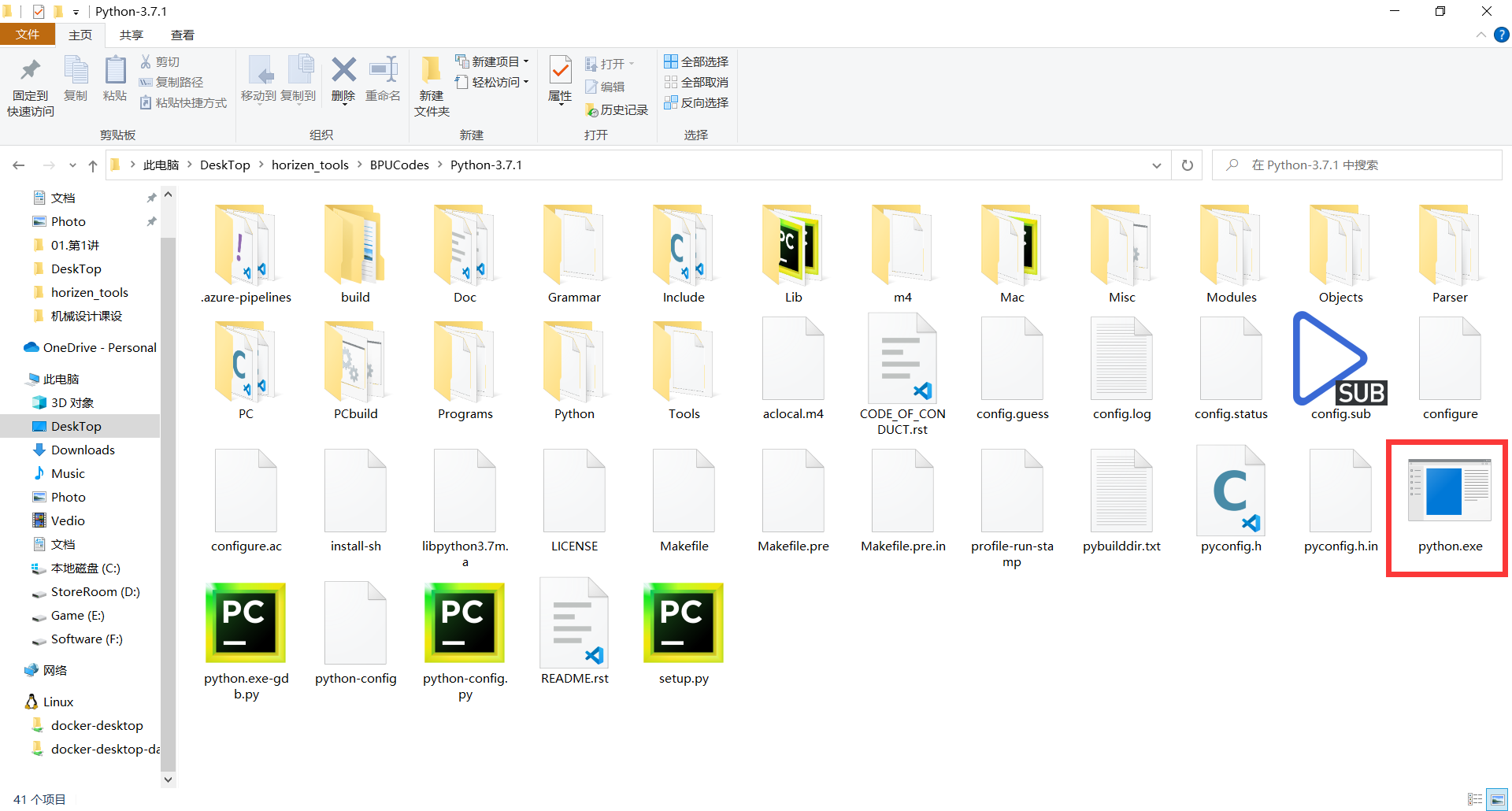
Task: Refresh the current folder view
Action: (1187, 165)
